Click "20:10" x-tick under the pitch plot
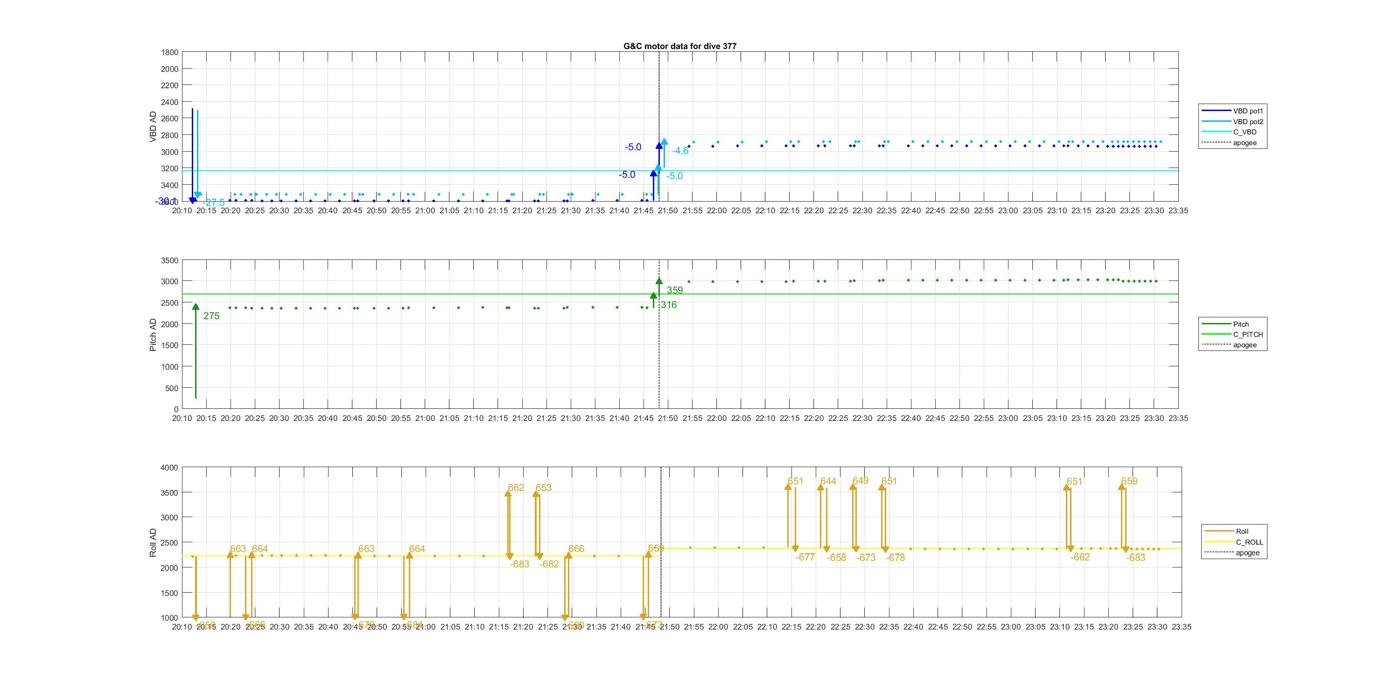 pyautogui.click(x=182, y=419)
